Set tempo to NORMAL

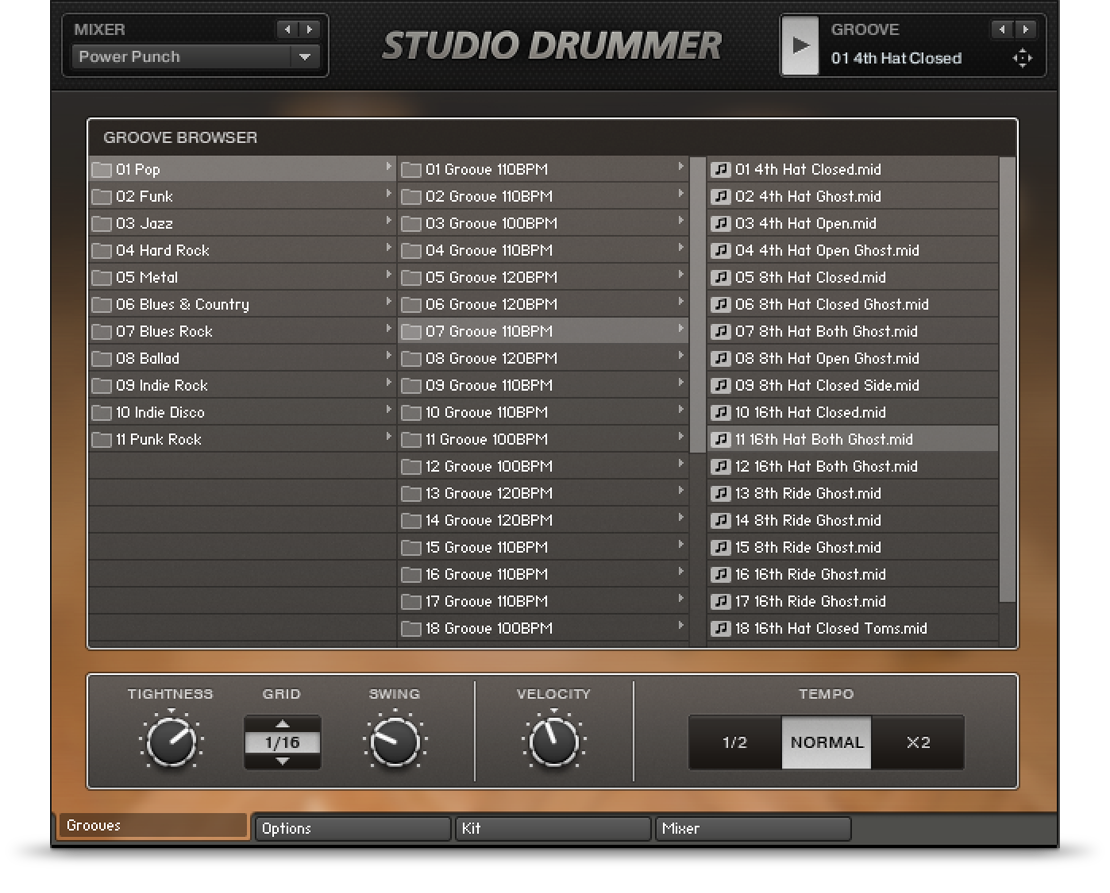click(x=826, y=743)
